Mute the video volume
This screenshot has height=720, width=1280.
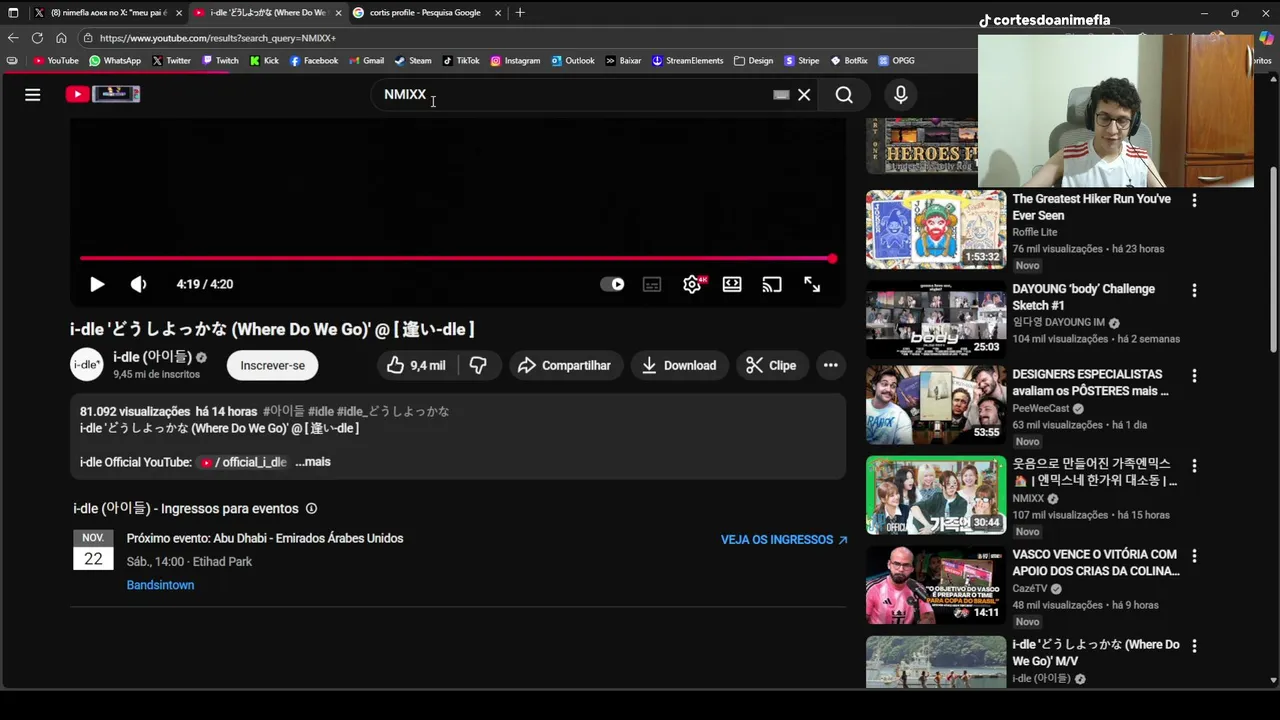[x=138, y=284]
